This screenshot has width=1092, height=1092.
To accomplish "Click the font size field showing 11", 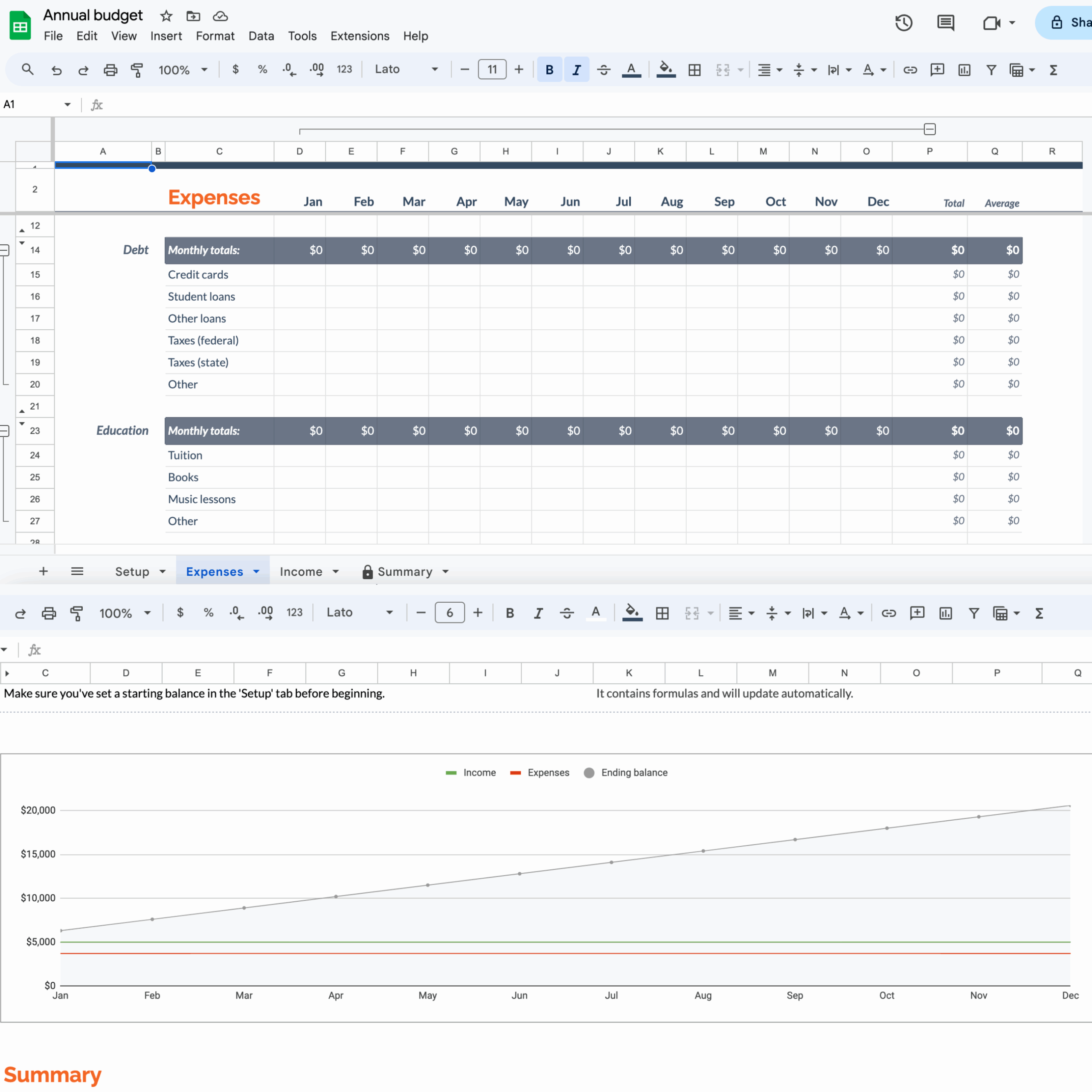I will [492, 70].
